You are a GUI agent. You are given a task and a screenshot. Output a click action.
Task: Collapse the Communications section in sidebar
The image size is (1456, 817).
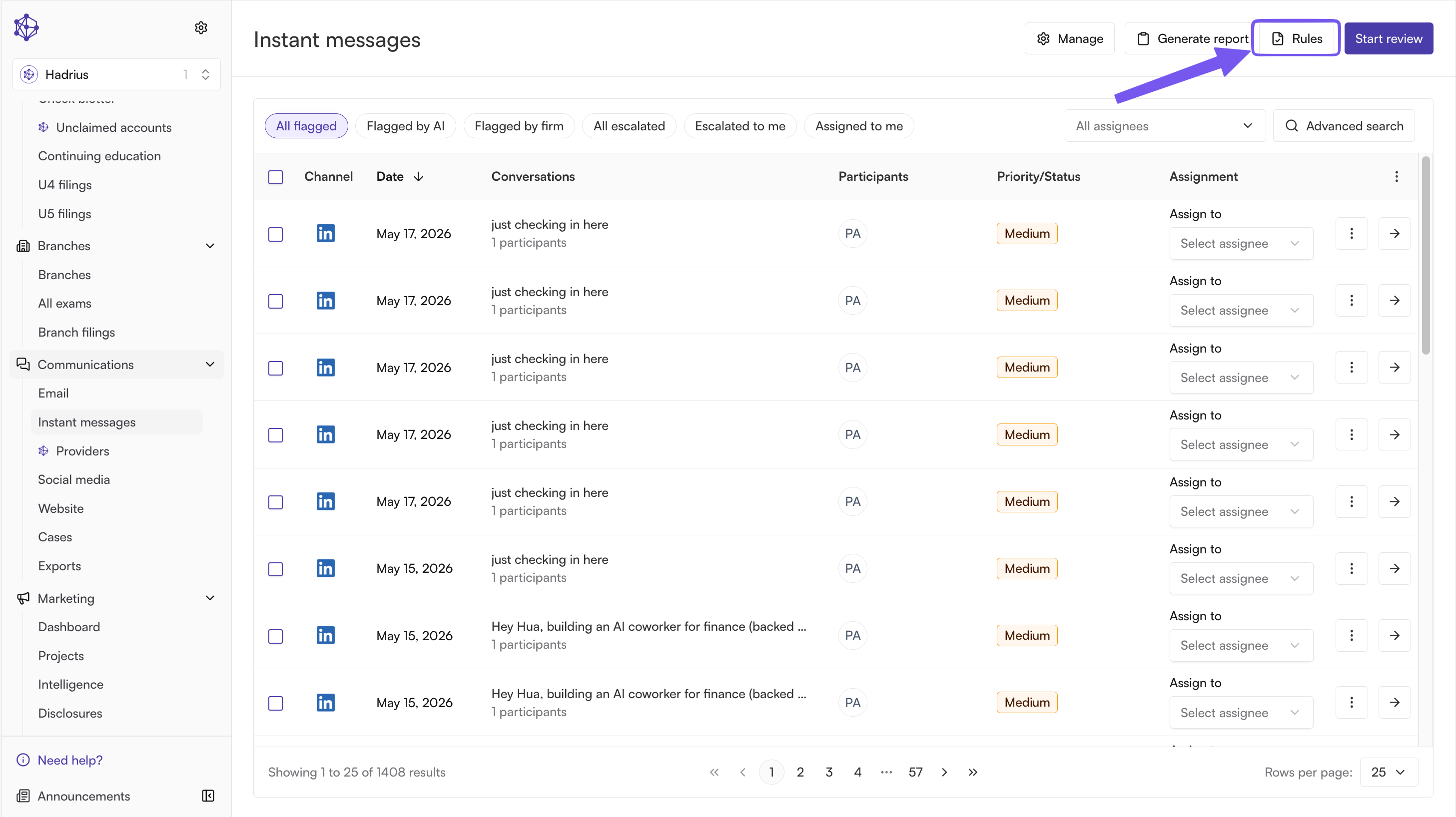(x=210, y=365)
